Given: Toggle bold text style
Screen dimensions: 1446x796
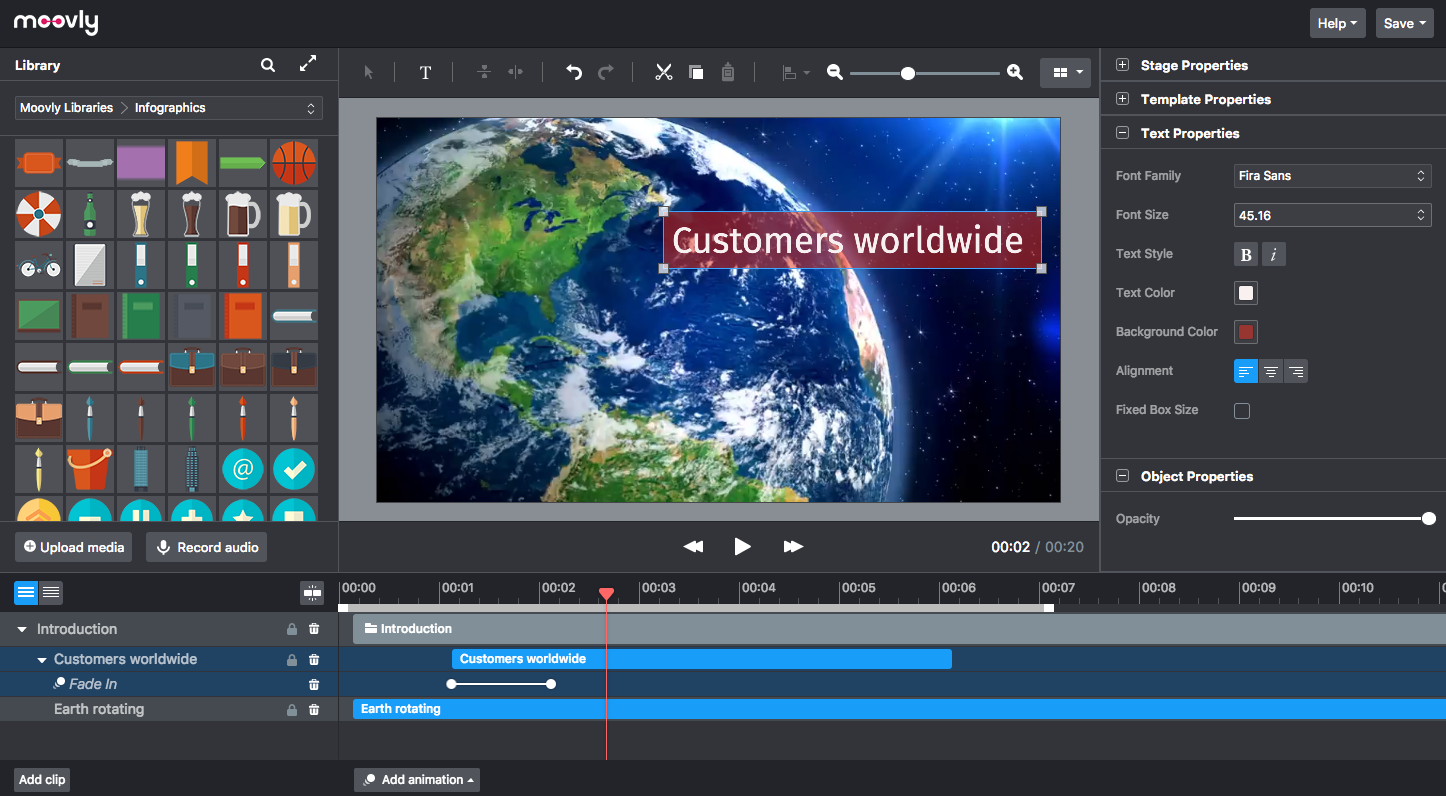Looking at the screenshot, I should (x=1246, y=255).
